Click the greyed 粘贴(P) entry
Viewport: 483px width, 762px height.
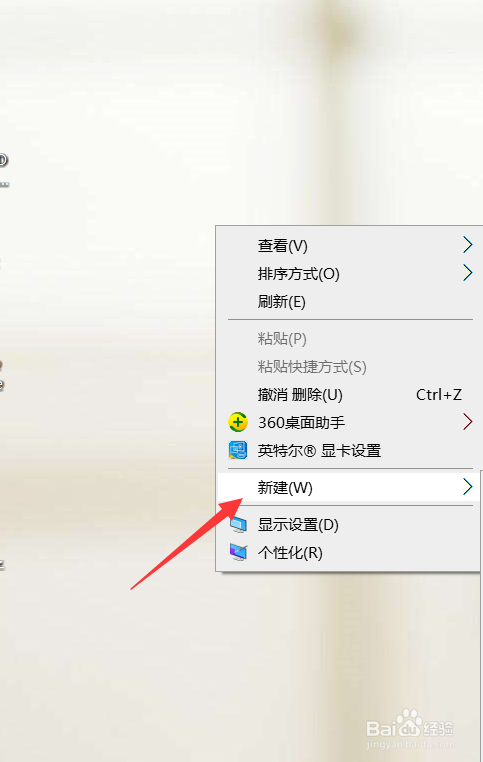(x=348, y=339)
